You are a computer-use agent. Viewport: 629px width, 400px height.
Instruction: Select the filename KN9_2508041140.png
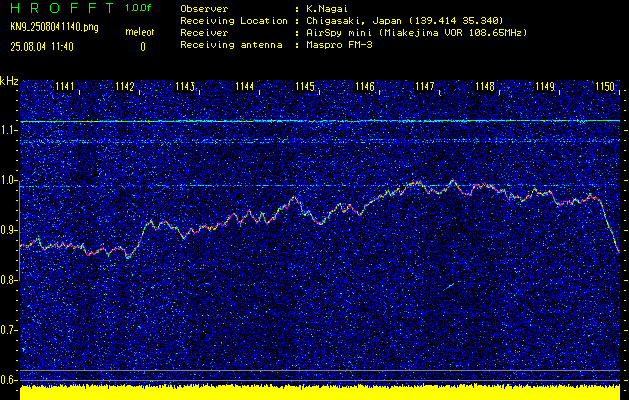coord(54,28)
